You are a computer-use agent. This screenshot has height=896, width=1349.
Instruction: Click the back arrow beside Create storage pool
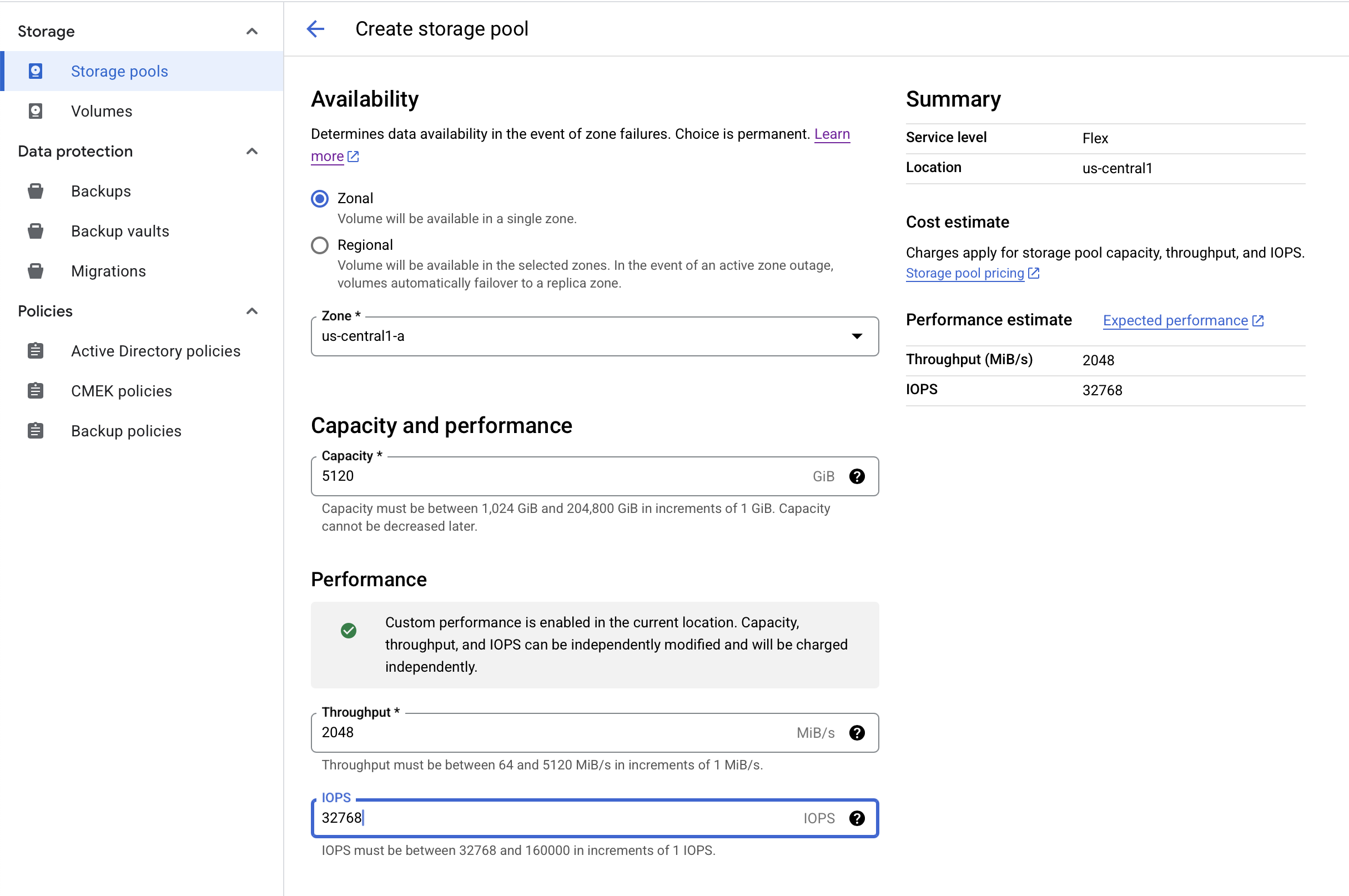[315, 28]
